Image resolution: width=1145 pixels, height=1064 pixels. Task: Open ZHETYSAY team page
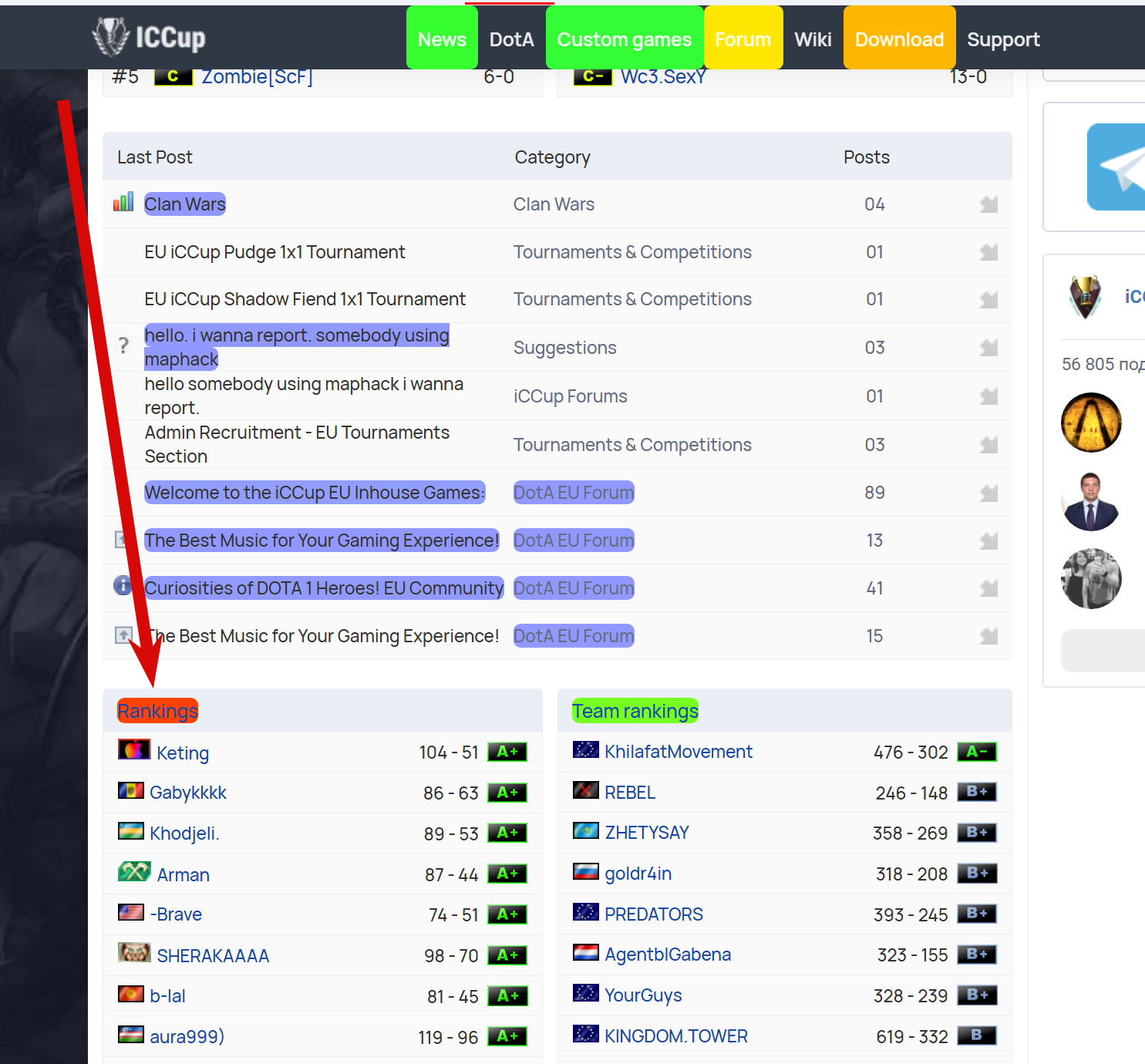[647, 833]
